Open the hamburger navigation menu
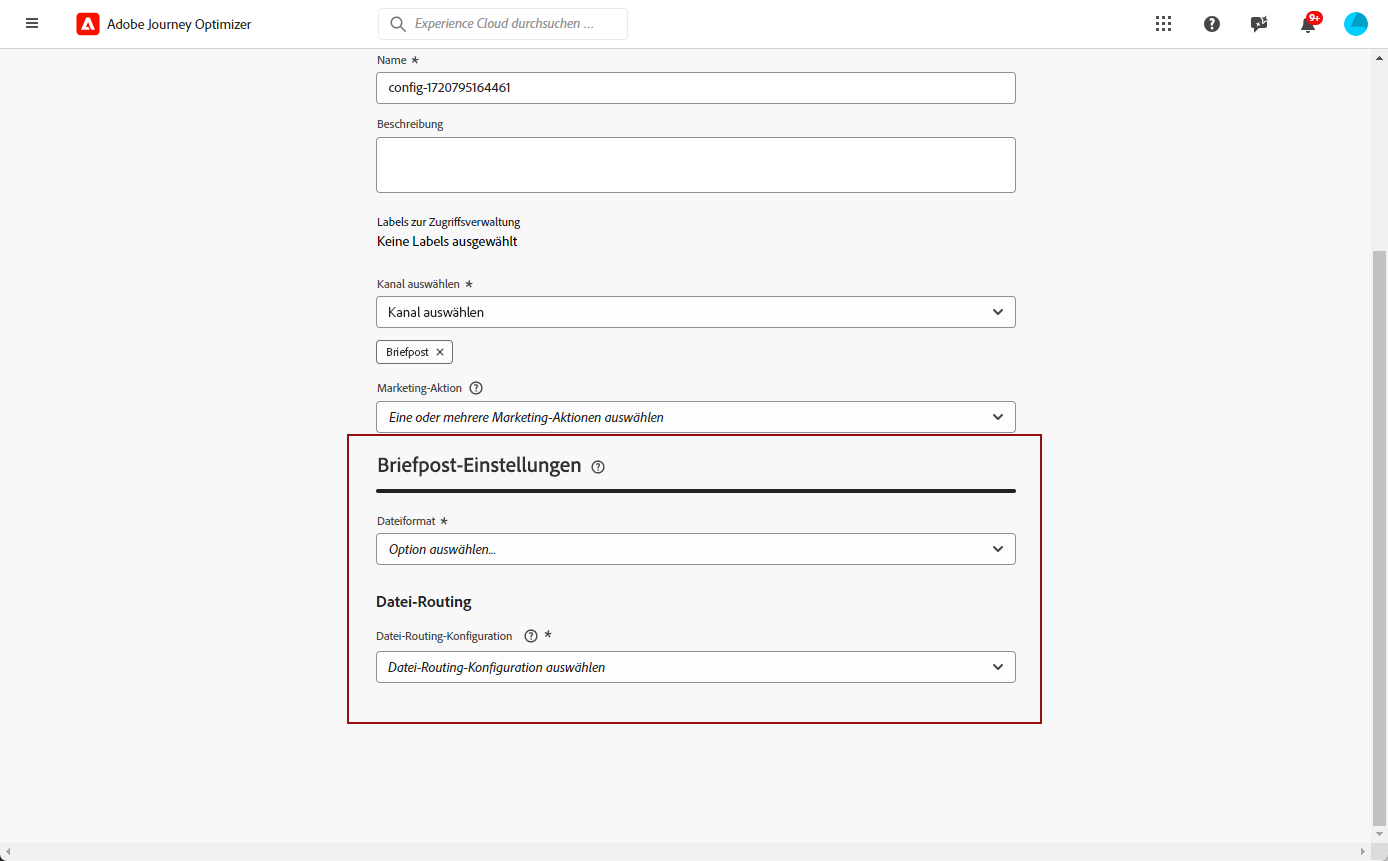 pos(32,23)
